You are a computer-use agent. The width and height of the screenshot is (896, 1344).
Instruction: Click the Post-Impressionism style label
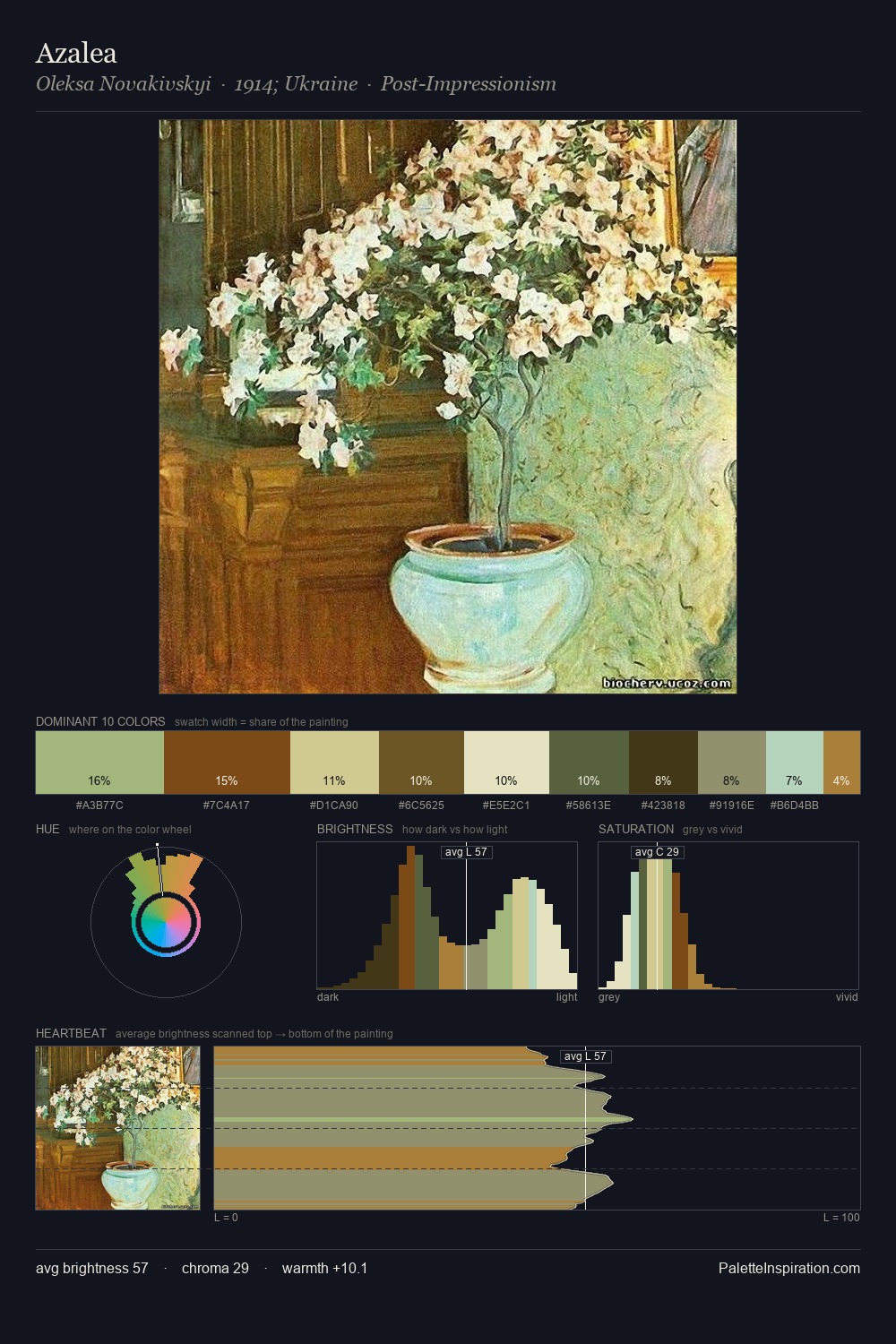point(469,84)
